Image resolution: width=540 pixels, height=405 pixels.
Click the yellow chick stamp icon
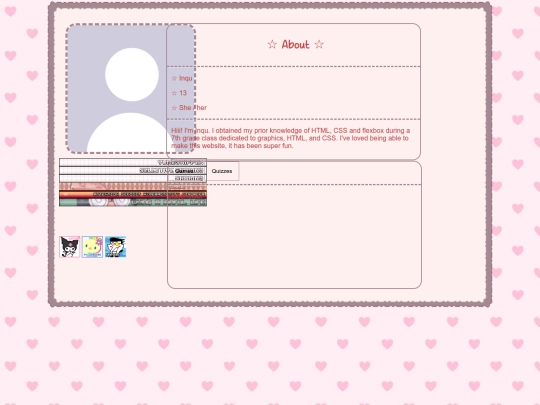coord(92,247)
